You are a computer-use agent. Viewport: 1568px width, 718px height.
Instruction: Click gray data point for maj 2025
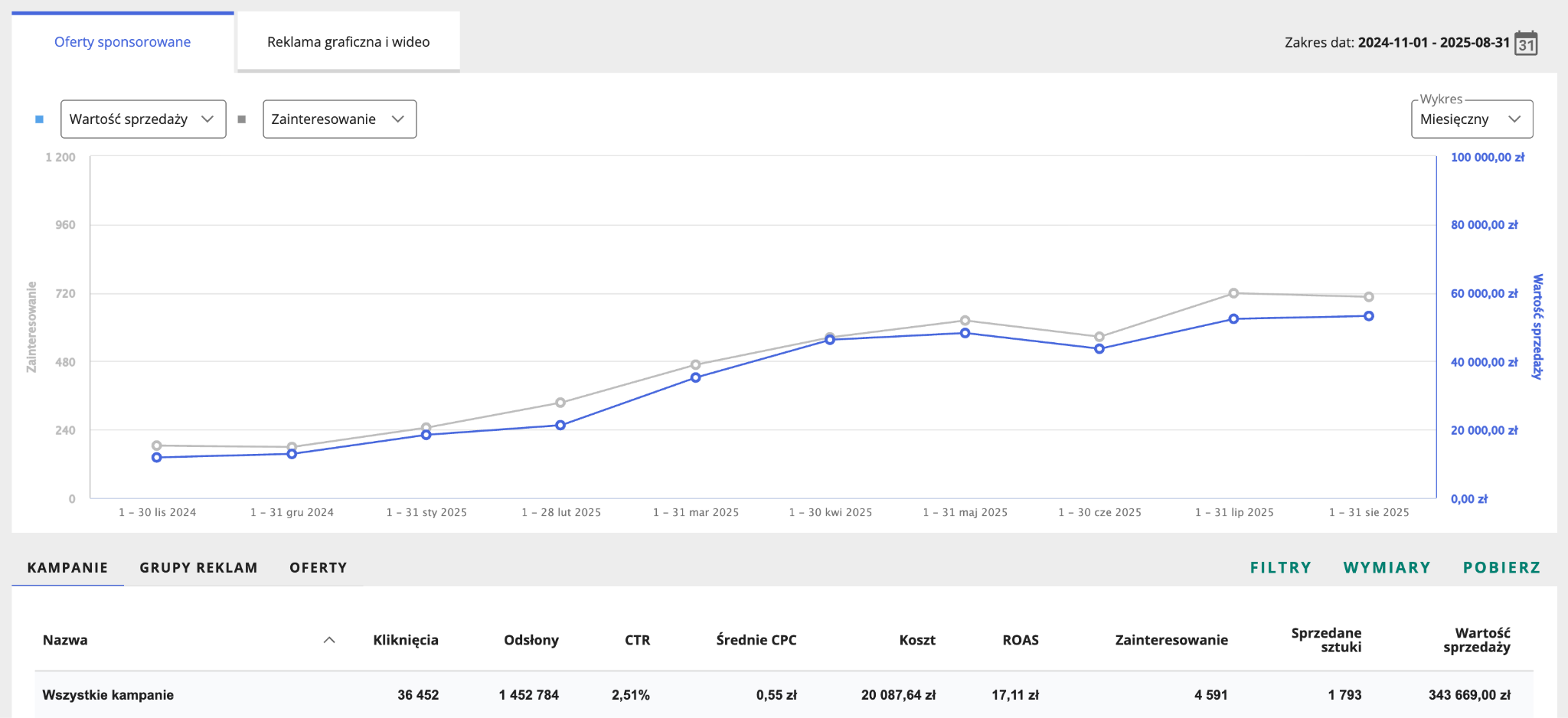(x=965, y=321)
